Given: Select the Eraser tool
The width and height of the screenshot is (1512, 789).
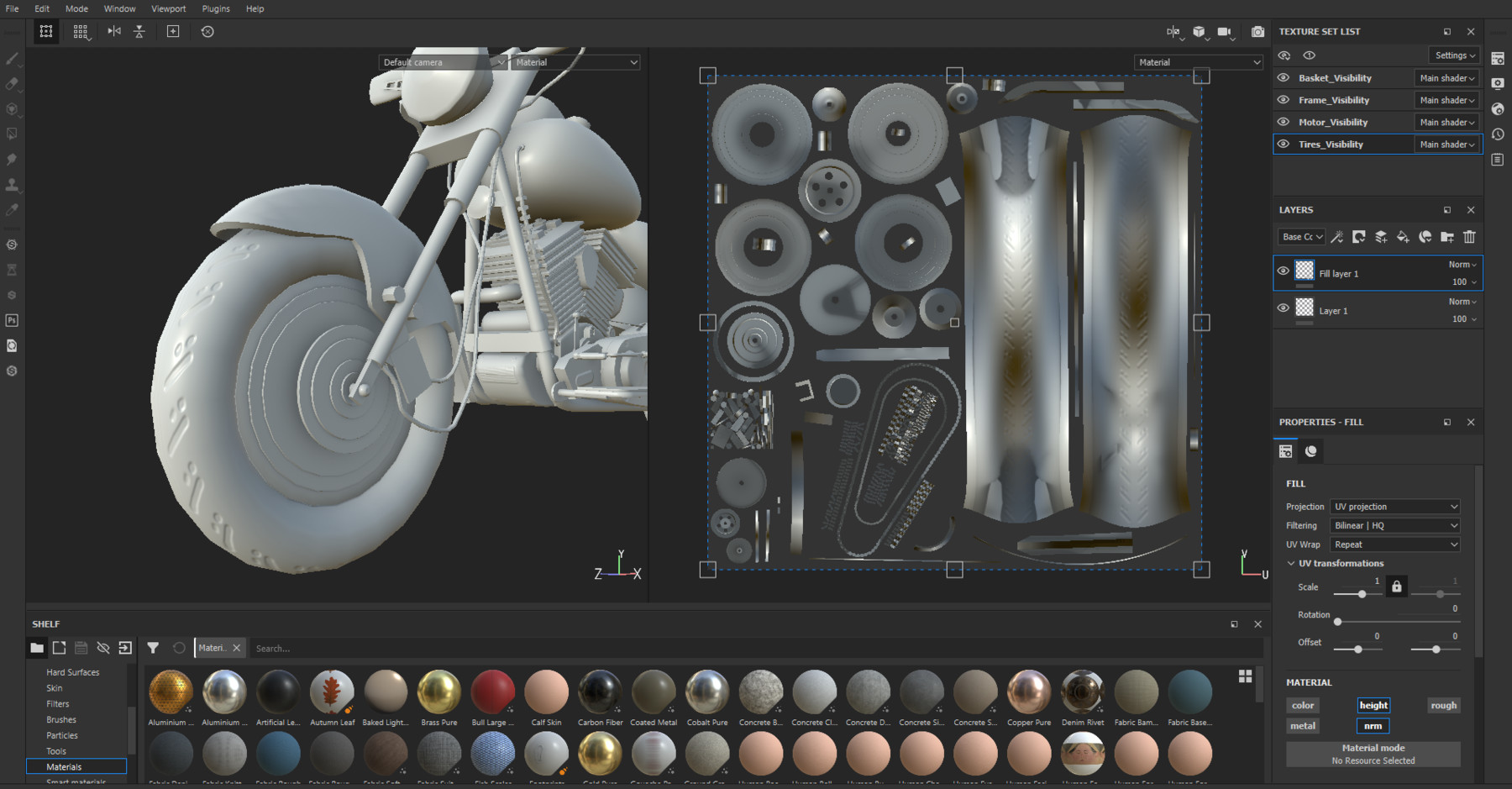Looking at the screenshot, I should [12, 83].
